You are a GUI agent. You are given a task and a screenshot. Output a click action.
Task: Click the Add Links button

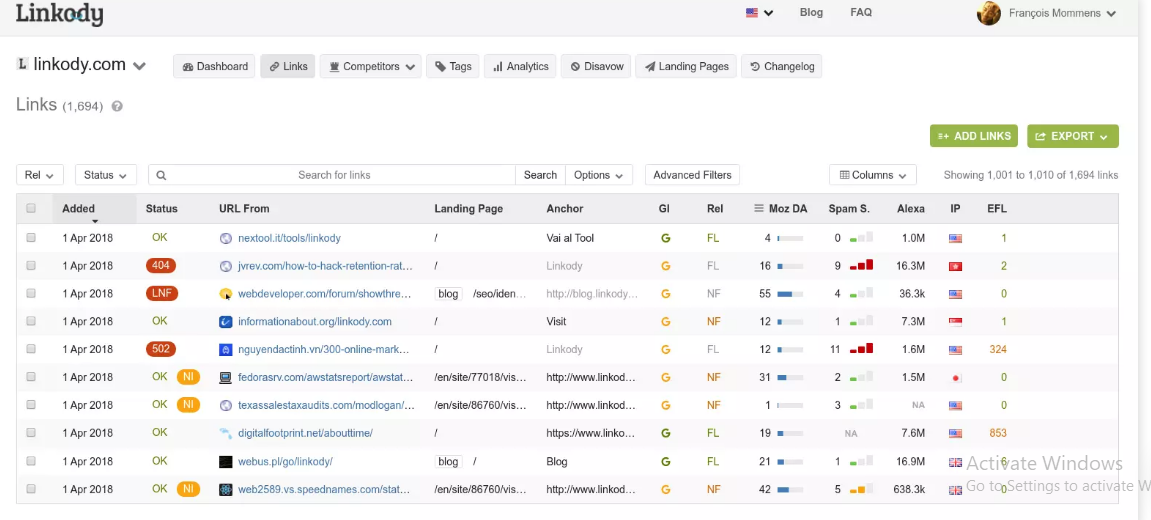(974, 136)
